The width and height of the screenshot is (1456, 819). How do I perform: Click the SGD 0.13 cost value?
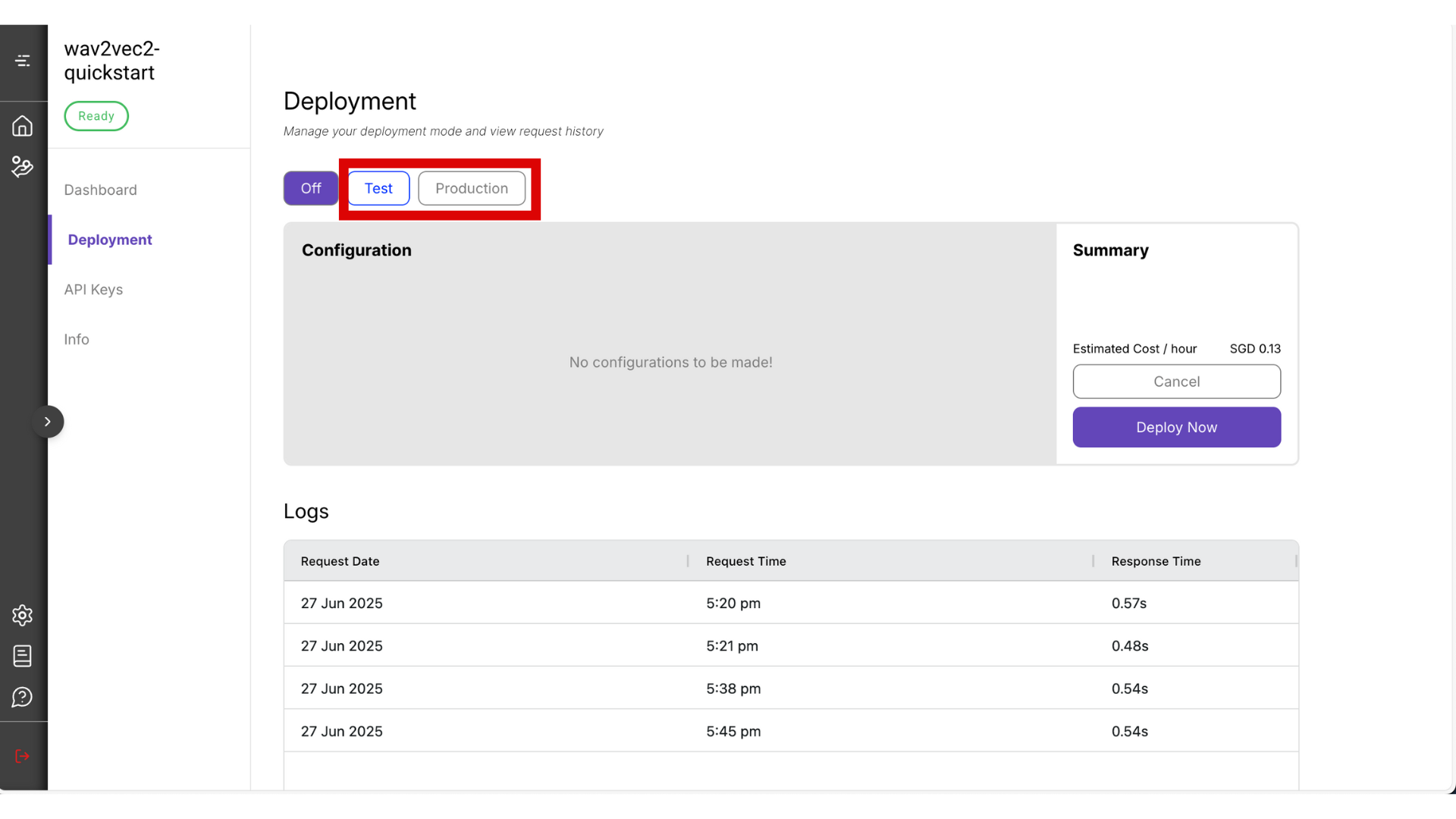coord(1255,349)
